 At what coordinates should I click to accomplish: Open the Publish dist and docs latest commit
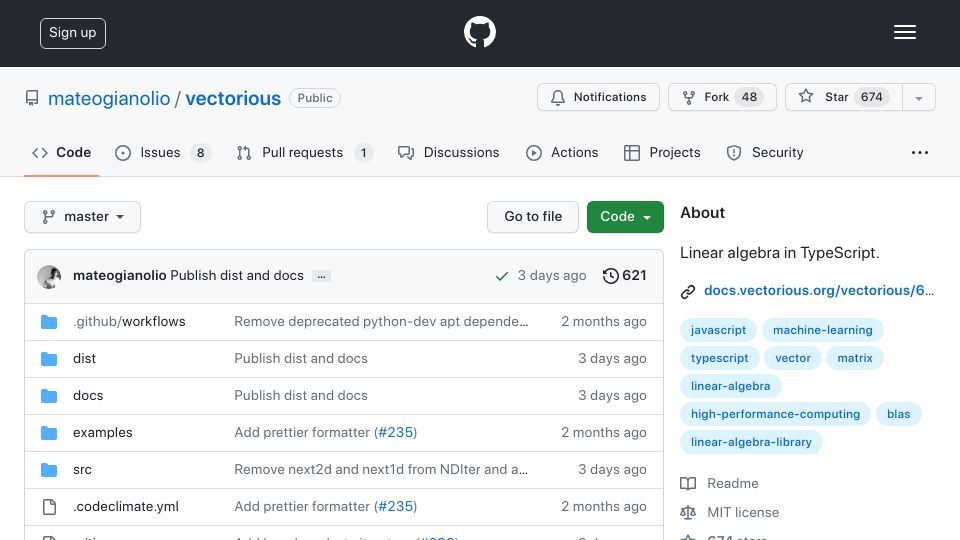click(237, 276)
